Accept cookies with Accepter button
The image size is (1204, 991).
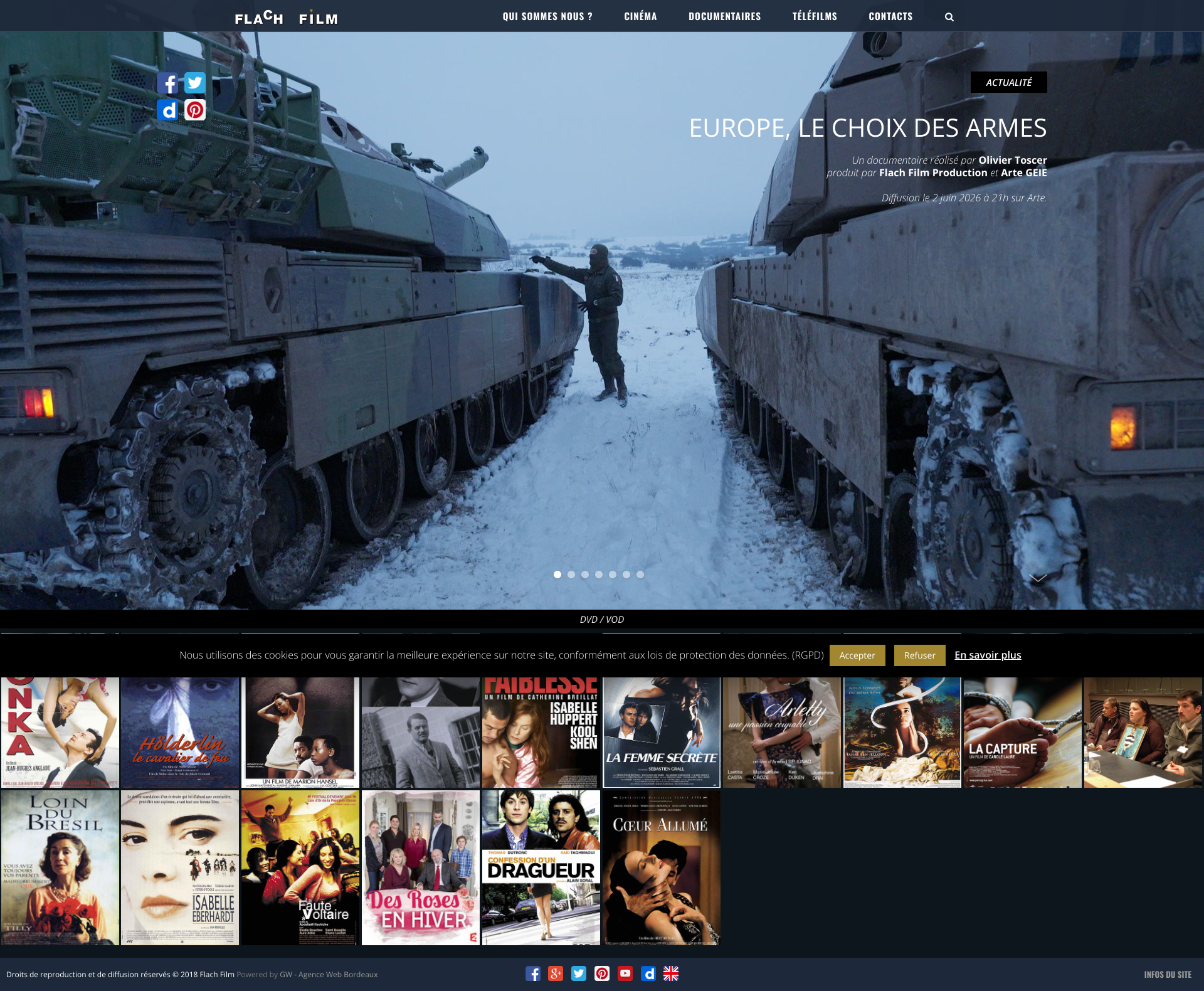click(857, 655)
